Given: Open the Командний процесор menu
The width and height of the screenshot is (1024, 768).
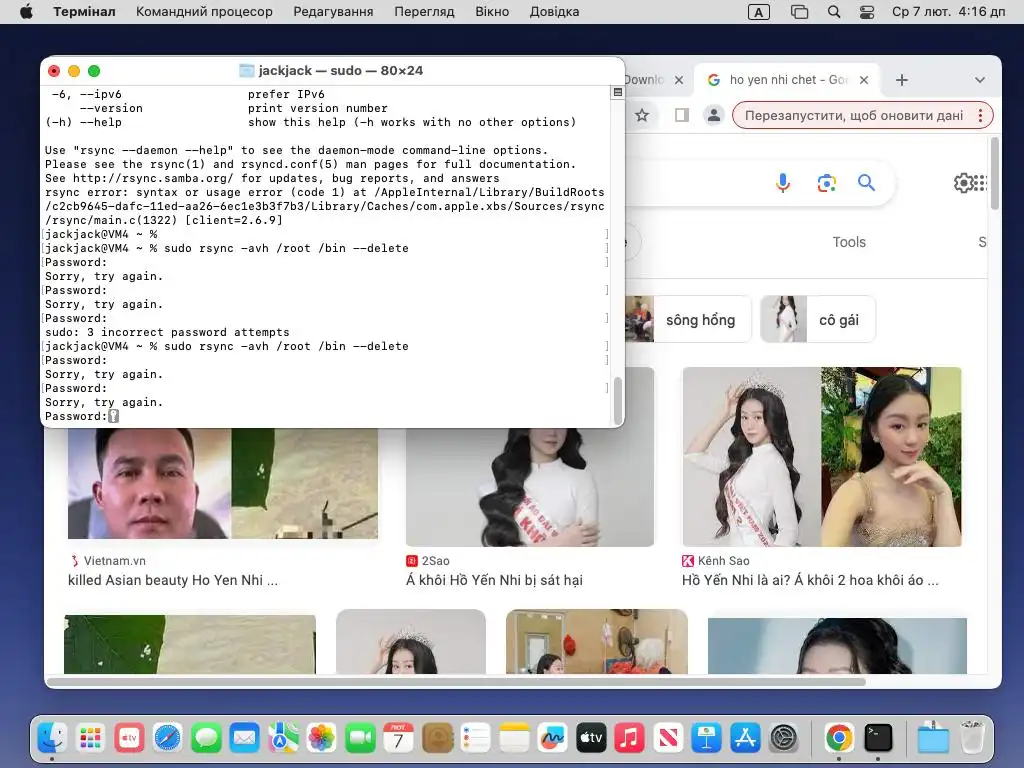Looking at the screenshot, I should click(x=204, y=12).
